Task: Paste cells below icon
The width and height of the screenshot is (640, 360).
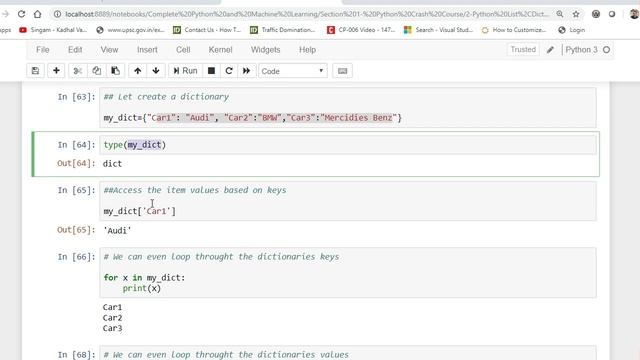Action: coord(116,71)
